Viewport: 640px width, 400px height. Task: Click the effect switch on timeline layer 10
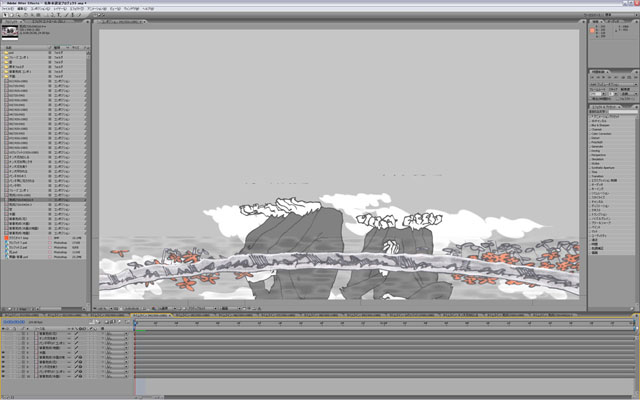tap(80, 376)
